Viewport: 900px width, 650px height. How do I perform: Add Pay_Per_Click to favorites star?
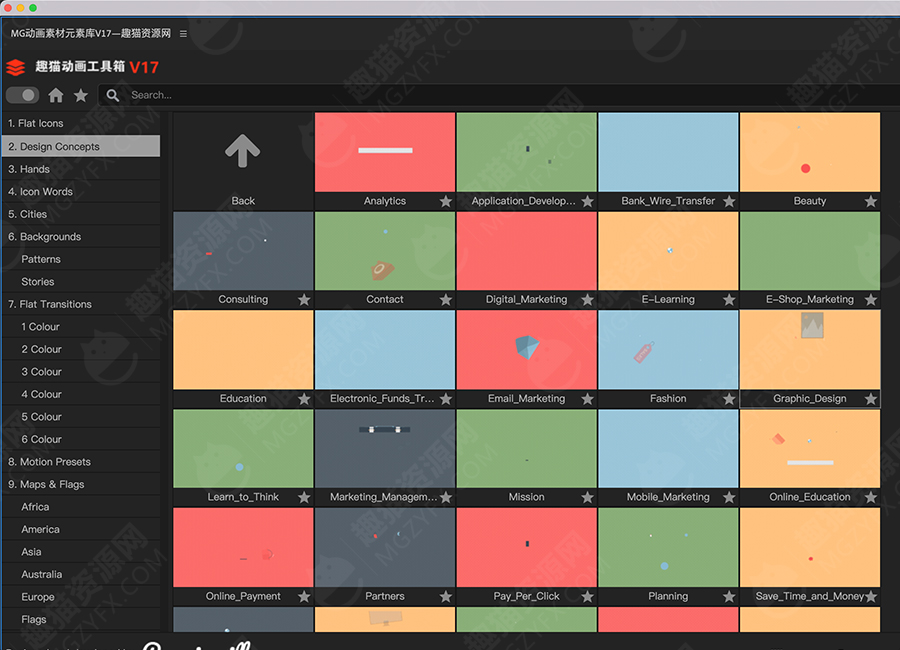[587, 597]
